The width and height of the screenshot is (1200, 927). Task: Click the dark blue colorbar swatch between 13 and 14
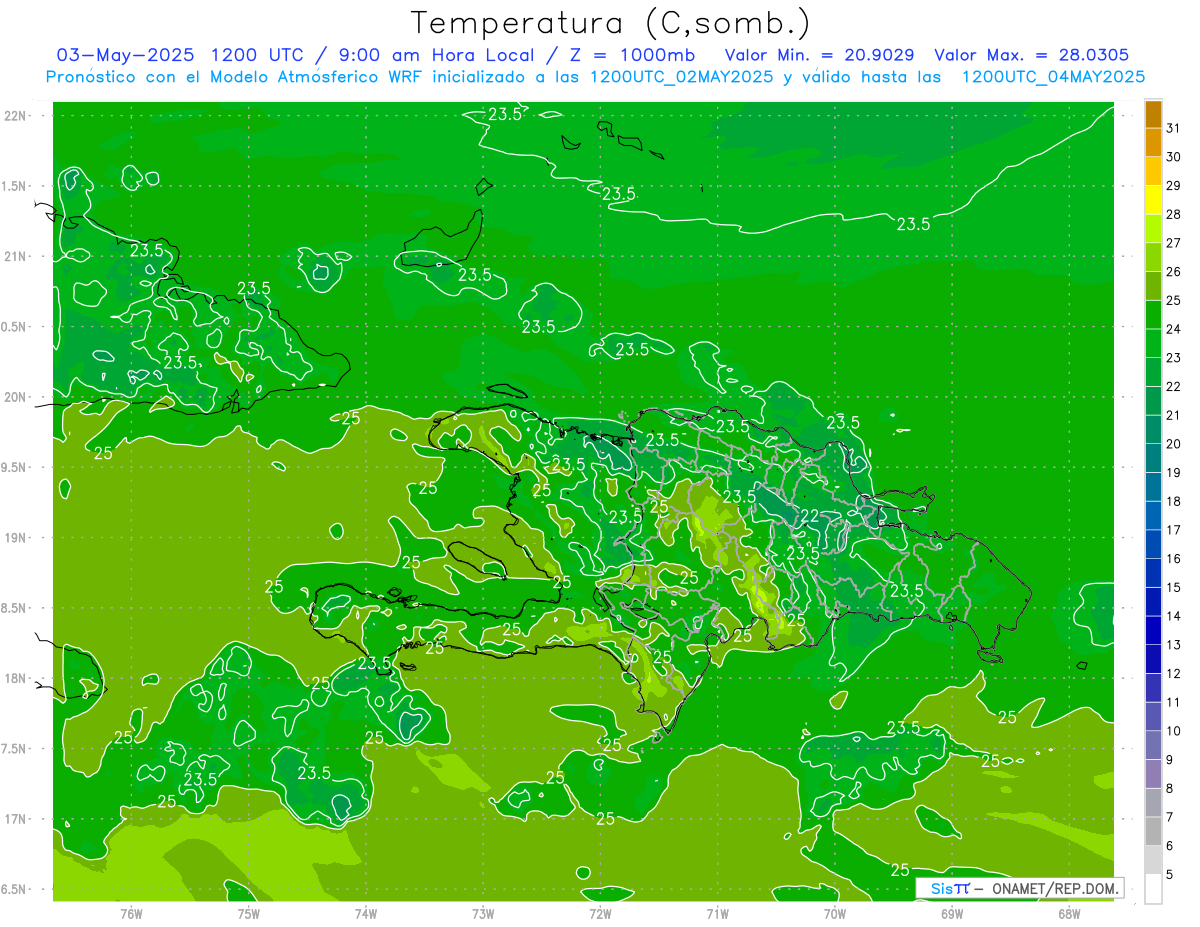(1153, 631)
